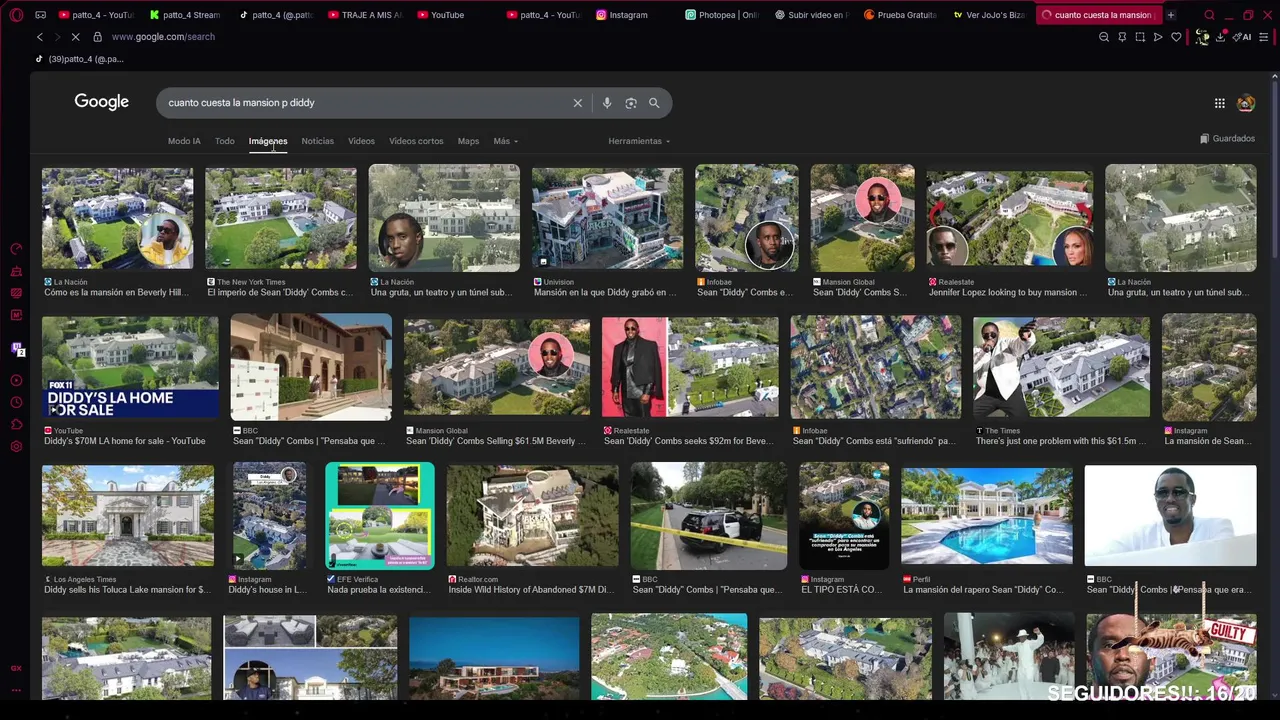Click the site lock icon in address bar

(x=97, y=37)
